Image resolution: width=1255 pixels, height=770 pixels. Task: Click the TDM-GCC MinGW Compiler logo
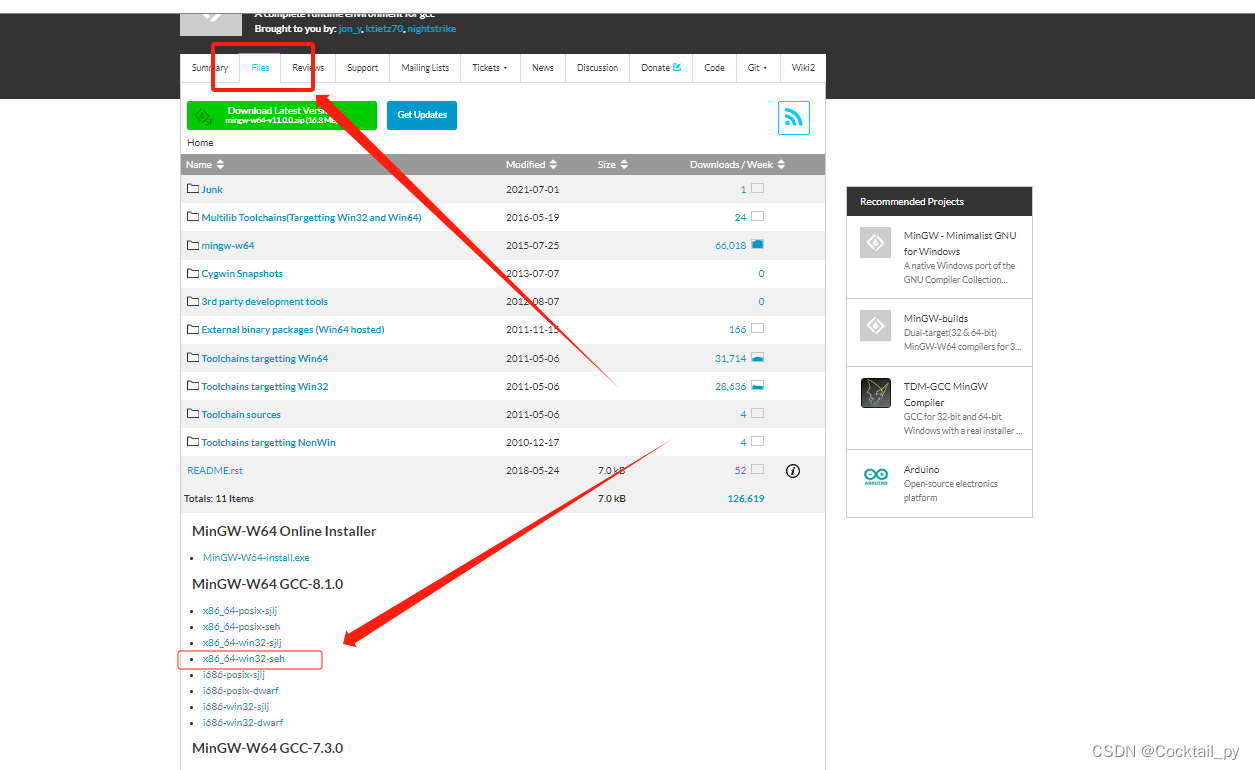click(x=875, y=393)
